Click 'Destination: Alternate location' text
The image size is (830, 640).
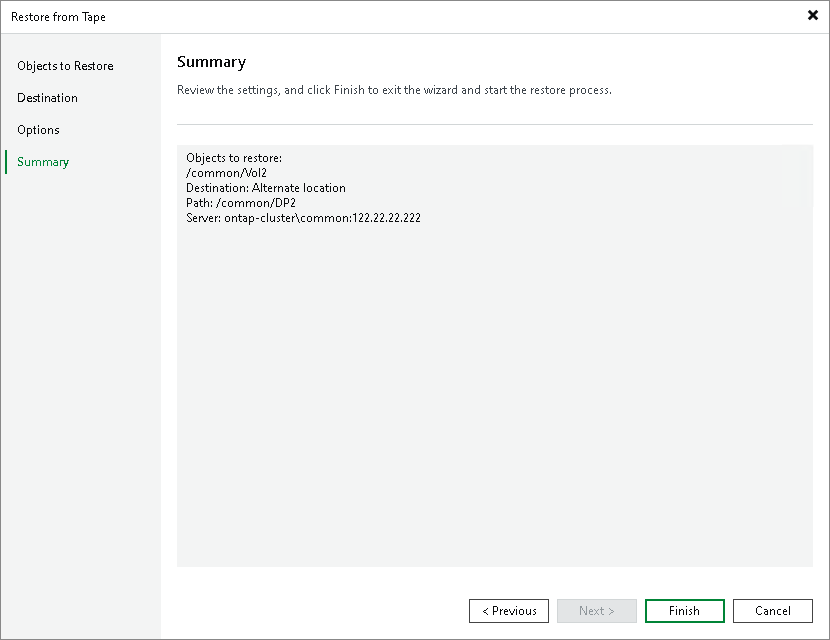click(266, 188)
